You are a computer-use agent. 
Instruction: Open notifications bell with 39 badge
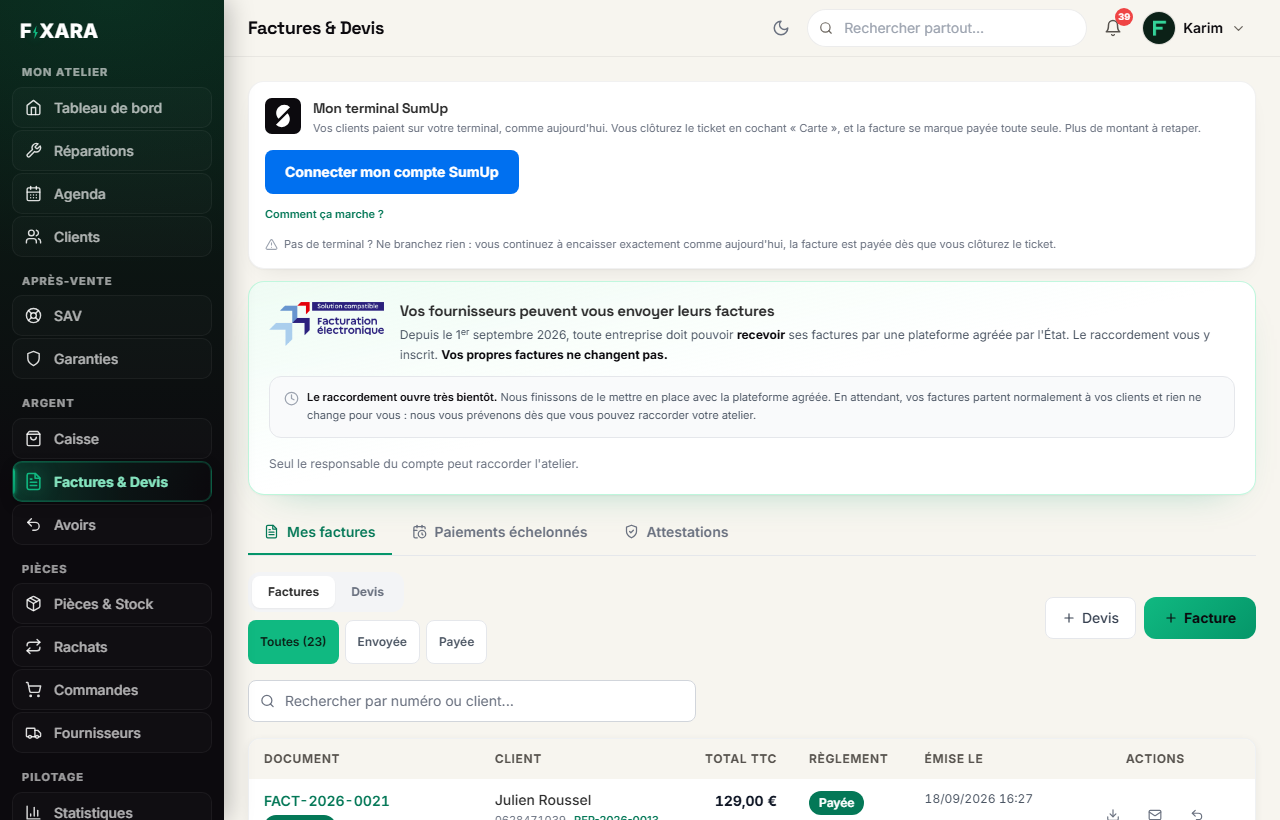click(1113, 28)
